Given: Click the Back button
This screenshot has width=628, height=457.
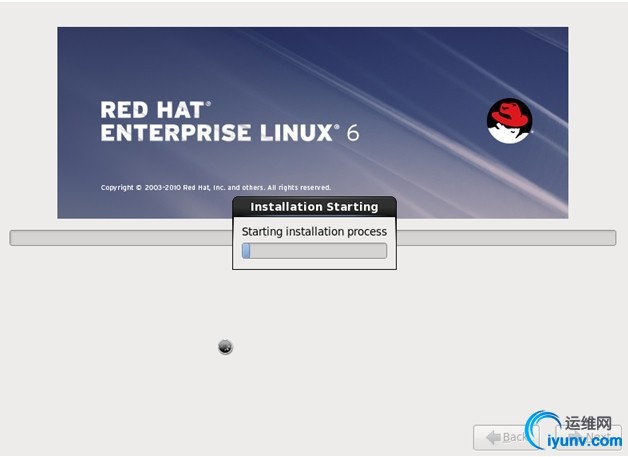Looking at the screenshot, I should [506, 437].
